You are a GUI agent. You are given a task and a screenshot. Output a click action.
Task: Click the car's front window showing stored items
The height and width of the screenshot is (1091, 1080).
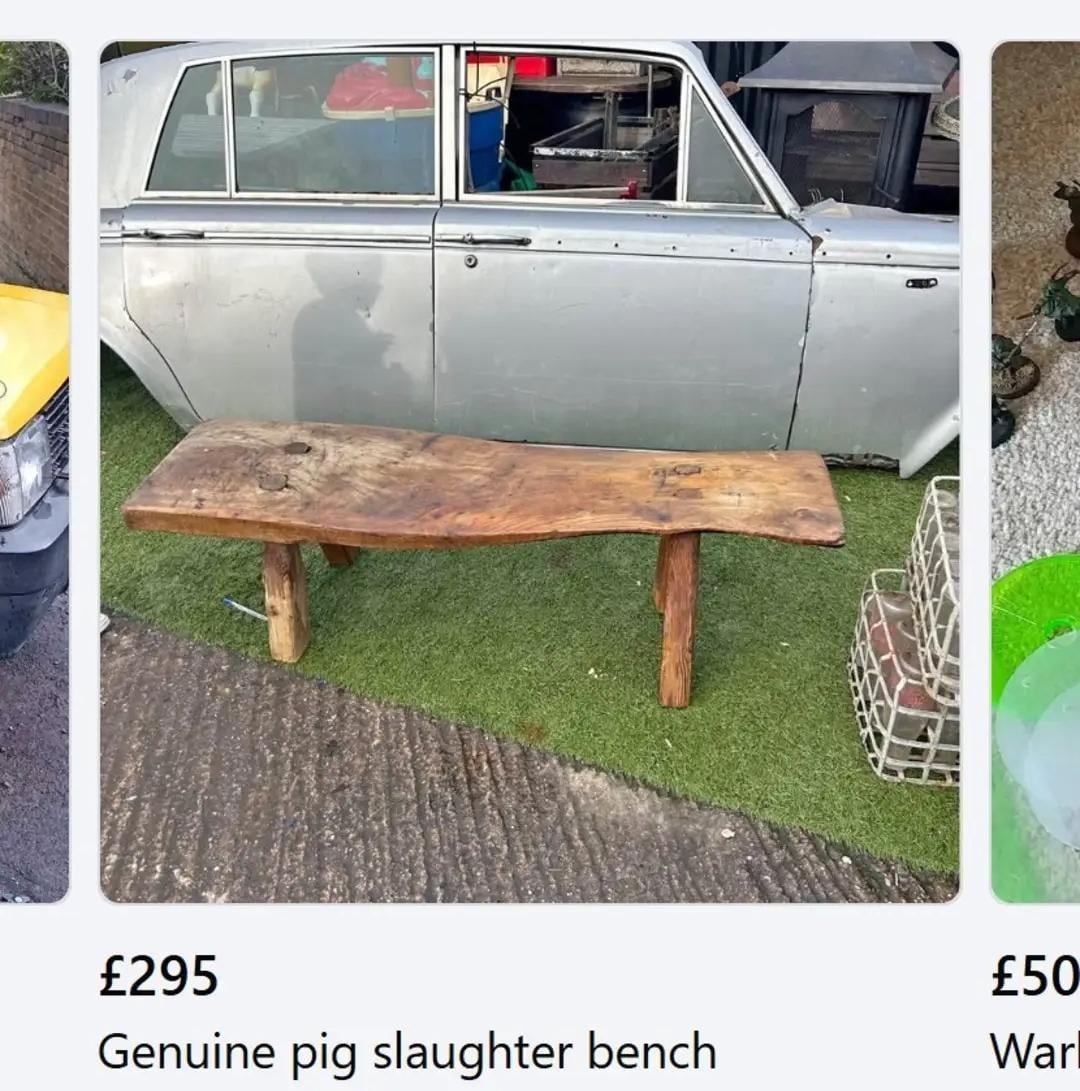(x=572, y=125)
